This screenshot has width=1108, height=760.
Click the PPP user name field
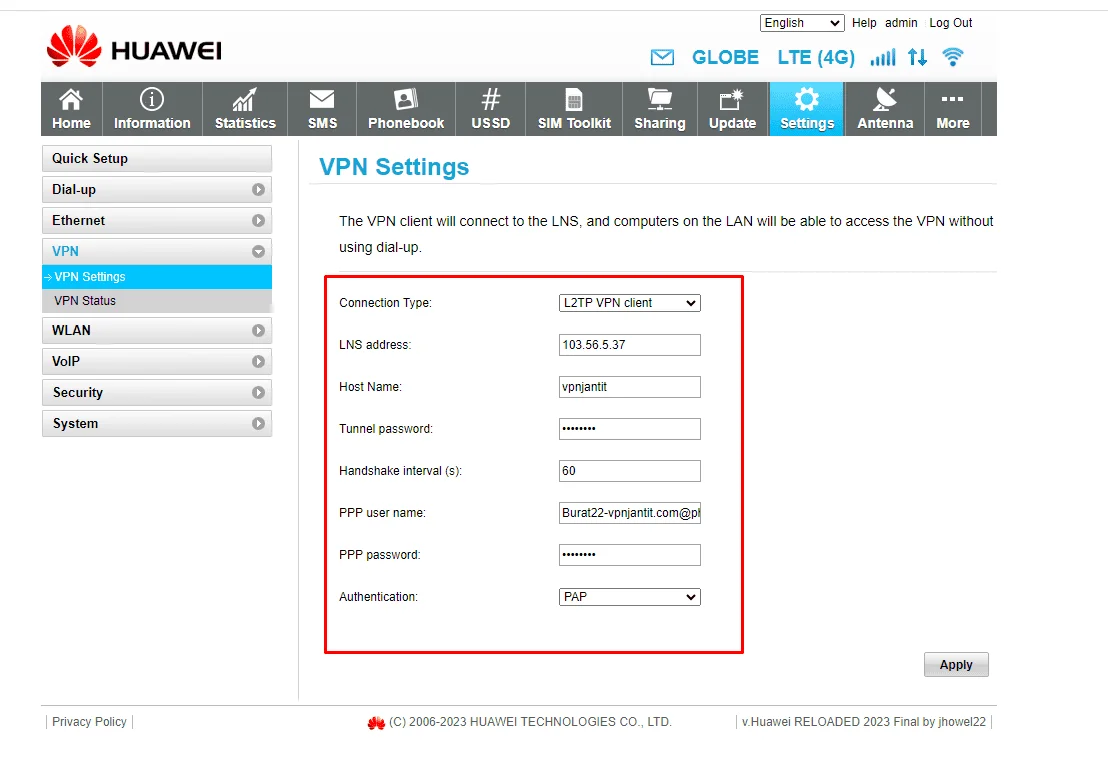tap(629, 513)
